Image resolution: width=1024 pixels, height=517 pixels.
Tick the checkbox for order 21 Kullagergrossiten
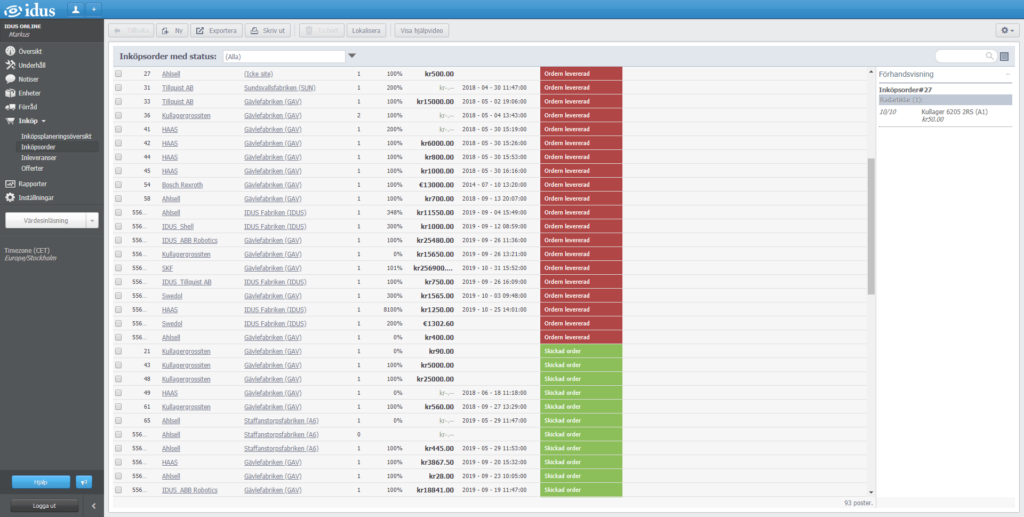point(118,351)
